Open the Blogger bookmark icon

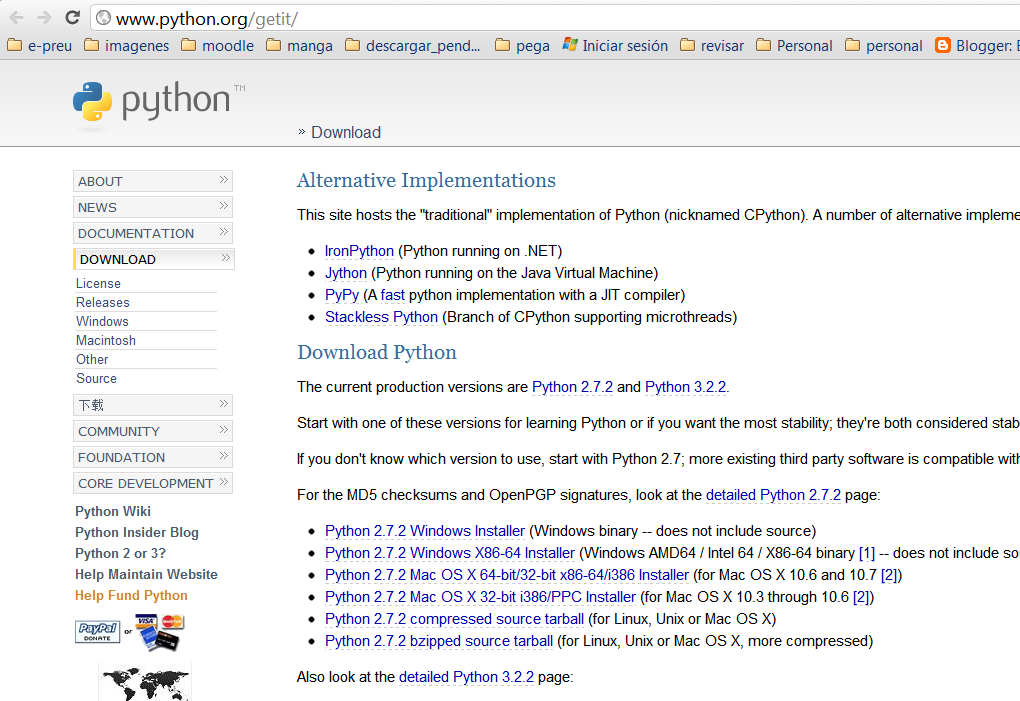pos(941,45)
